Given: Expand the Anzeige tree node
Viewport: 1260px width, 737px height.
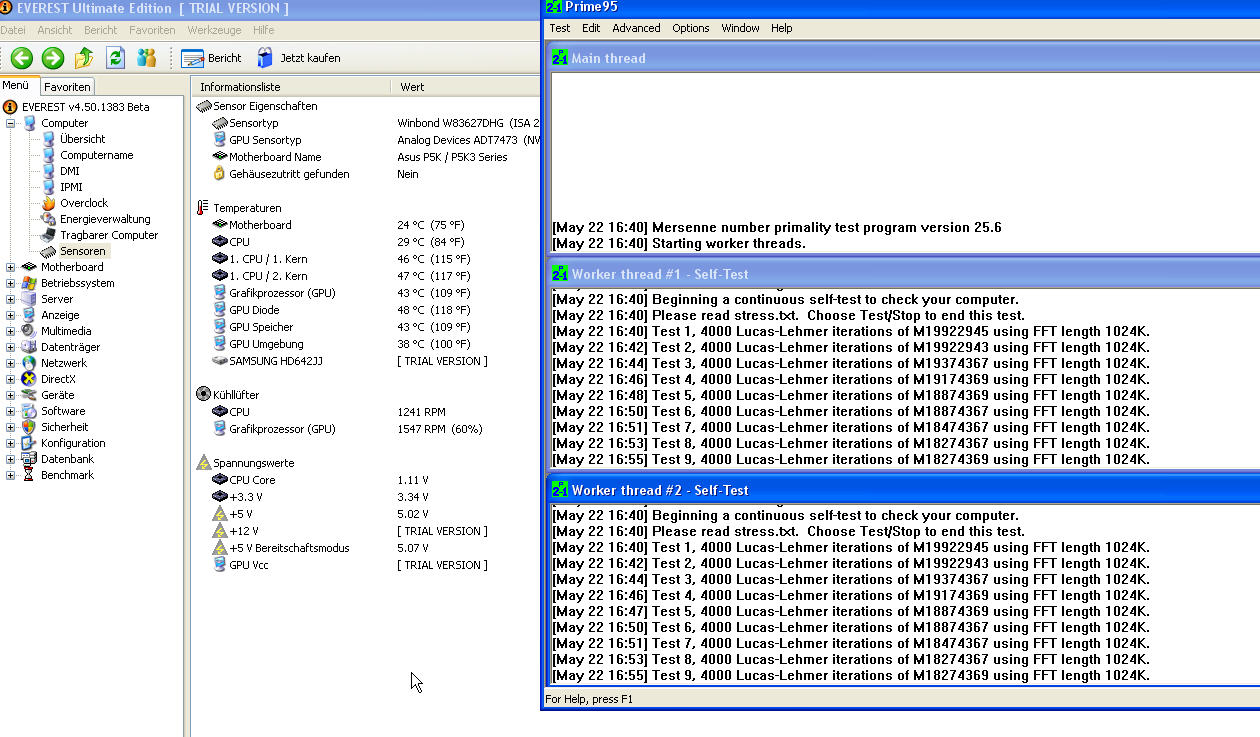Looking at the screenshot, I should click(11, 315).
